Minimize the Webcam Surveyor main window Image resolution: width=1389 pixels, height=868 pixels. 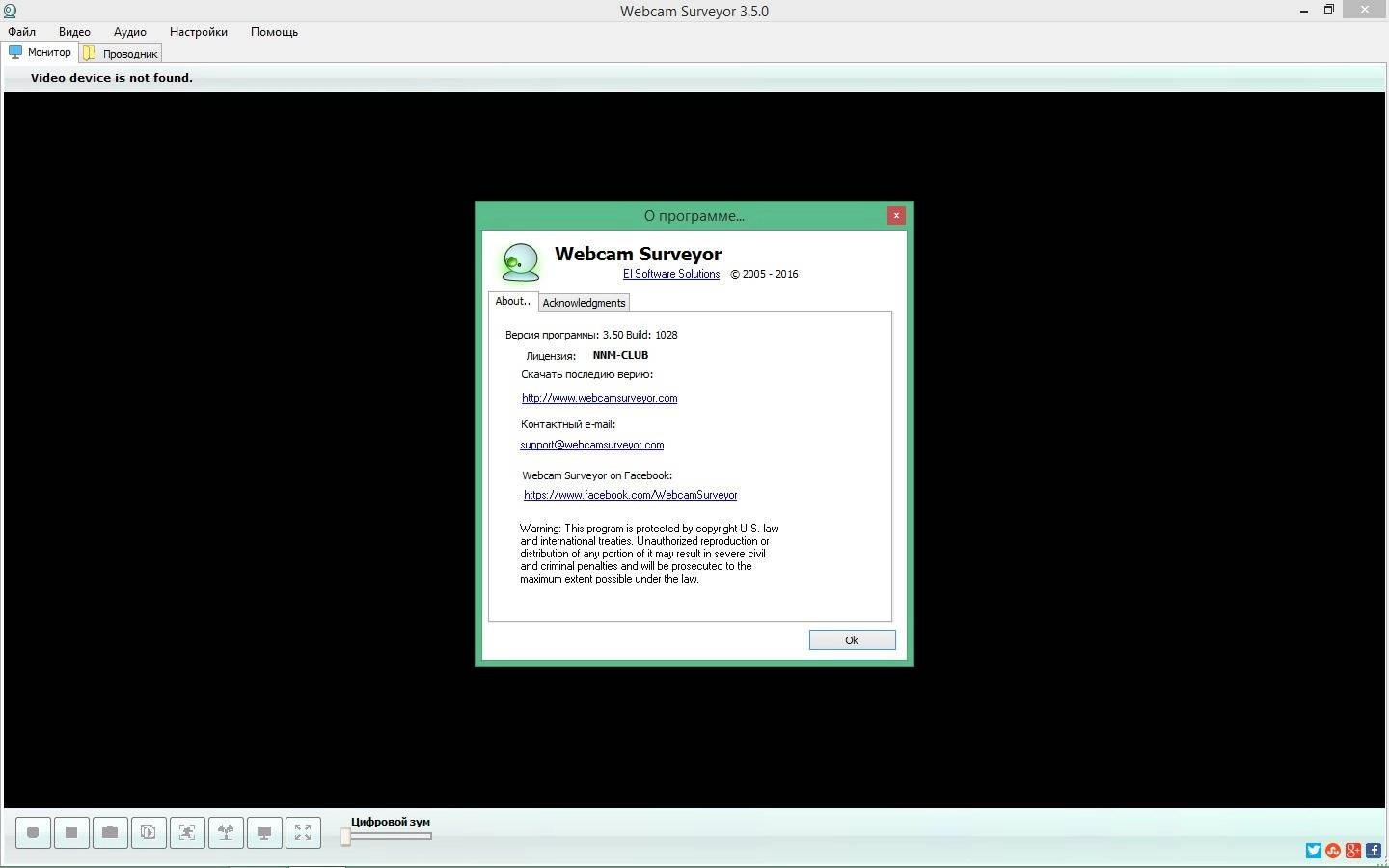pyautogui.click(x=1305, y=11)
